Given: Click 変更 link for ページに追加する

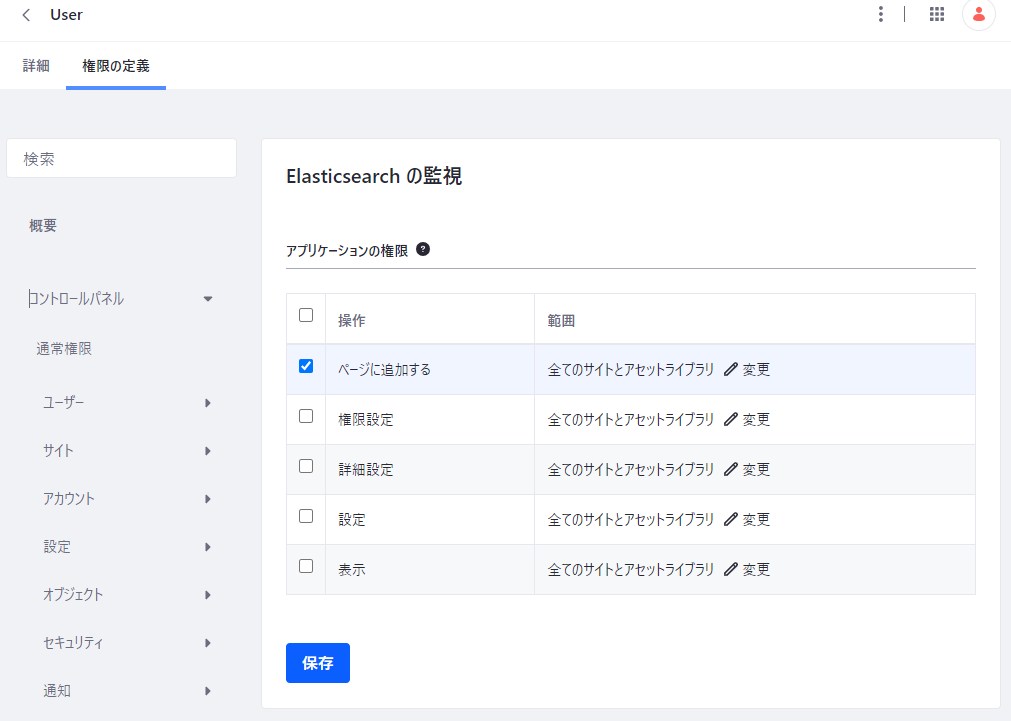Looking at the screenshot, I should pos(756,370).
